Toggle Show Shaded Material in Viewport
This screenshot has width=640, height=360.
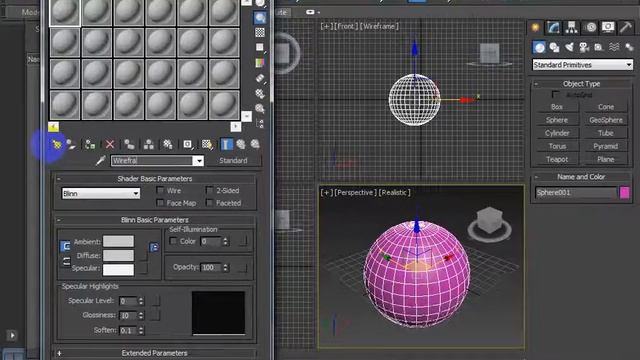pyautogui.click(x=207, y=144)
